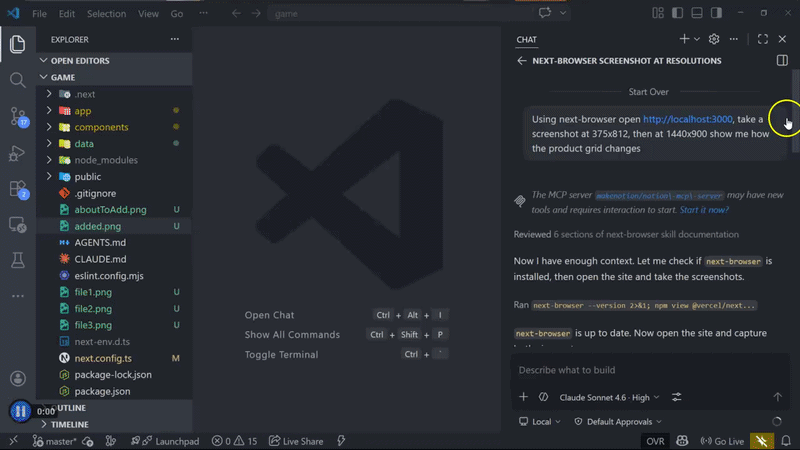The width and height of the screenshot is (800, 450).
Task: Open chat panel more actions ellipsis
Action: [x=733, y=39]
